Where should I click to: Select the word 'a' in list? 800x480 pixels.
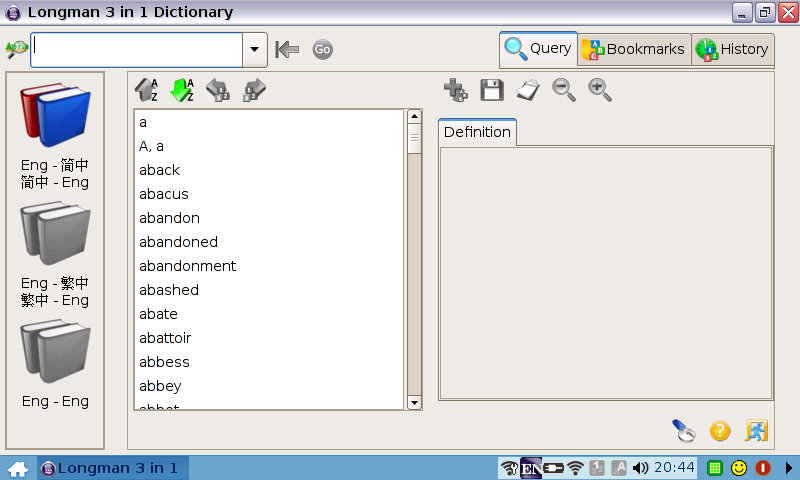(269, 122)
